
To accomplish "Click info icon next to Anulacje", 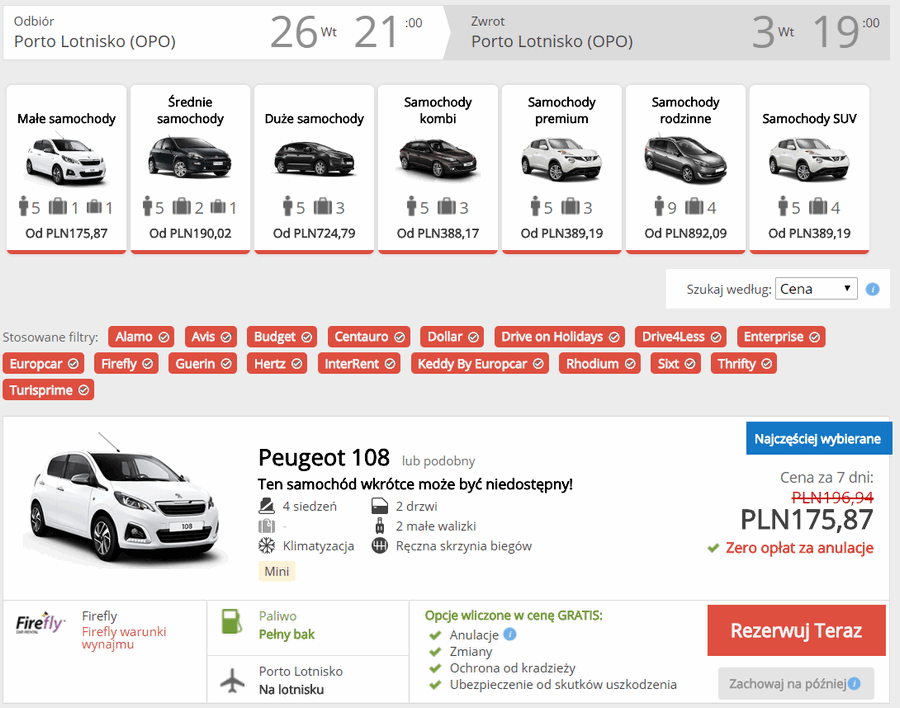I will 510,634.
